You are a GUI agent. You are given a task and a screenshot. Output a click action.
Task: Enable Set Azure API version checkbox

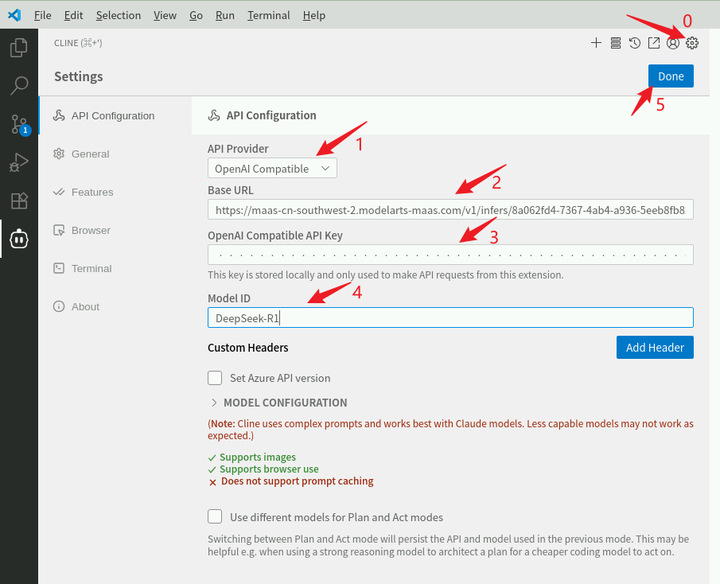point(215,378)
